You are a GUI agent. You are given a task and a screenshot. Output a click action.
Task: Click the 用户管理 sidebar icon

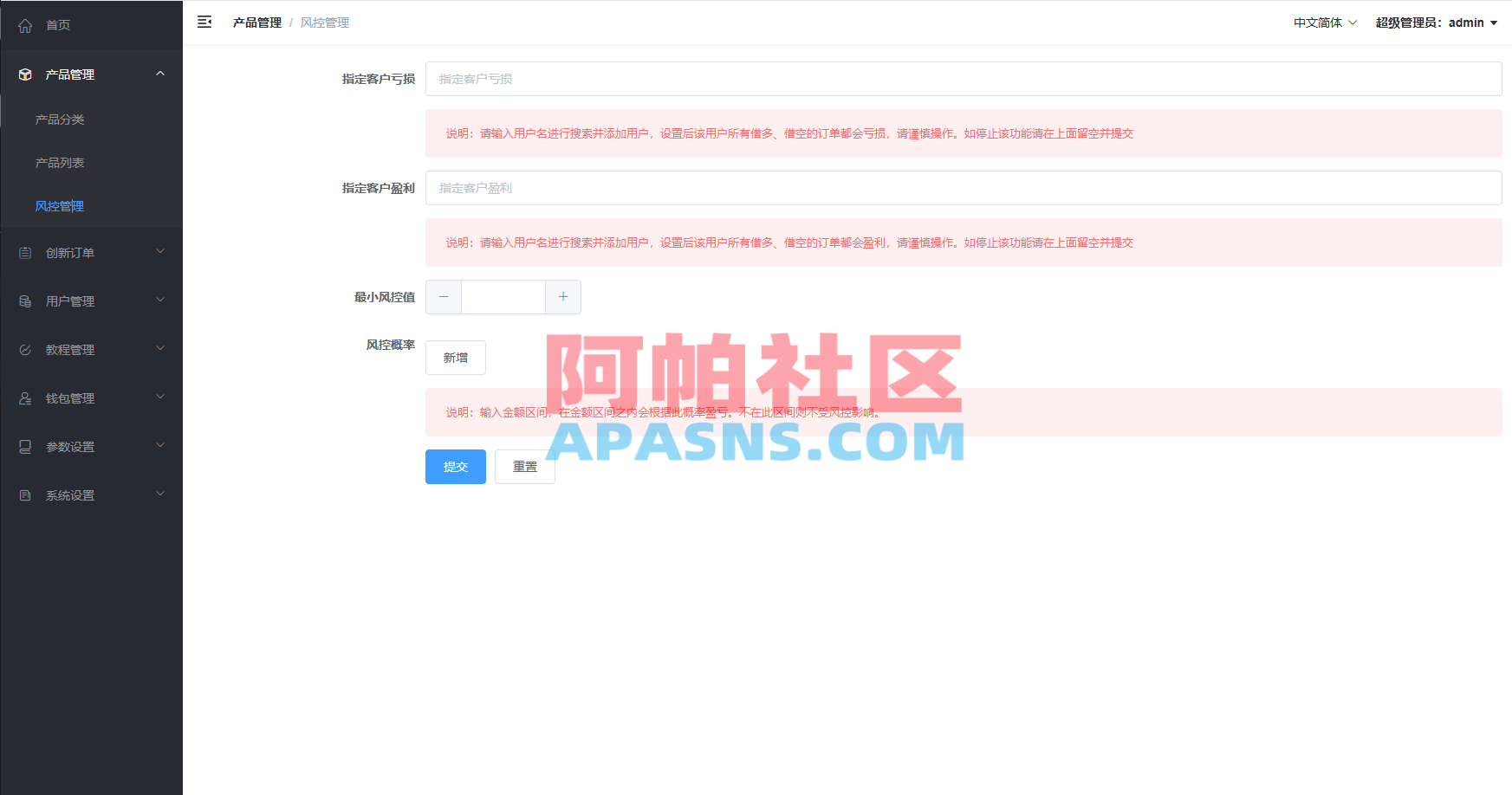pos(25,301)
